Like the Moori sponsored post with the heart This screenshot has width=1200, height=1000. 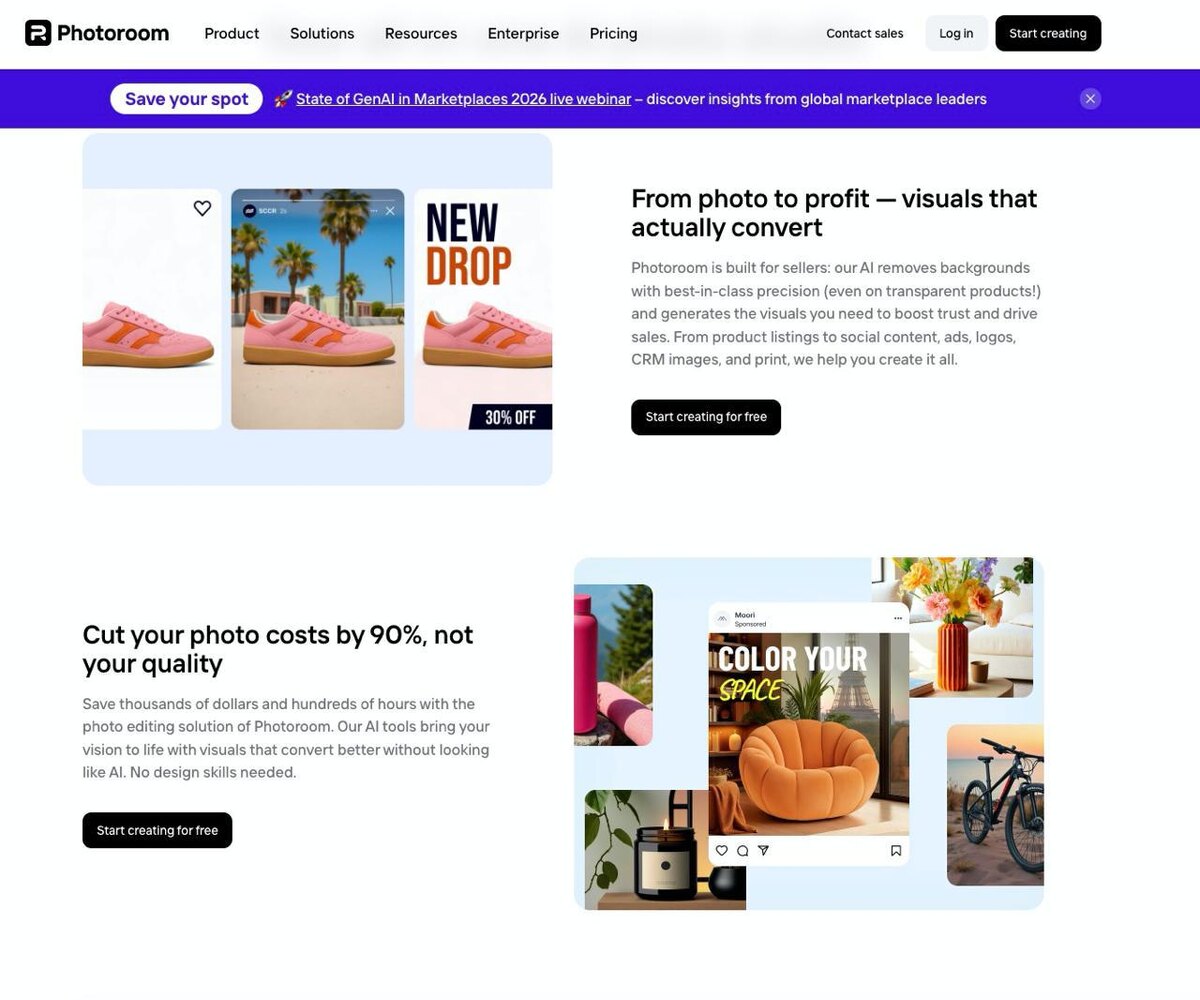click(x=722, y=851)
